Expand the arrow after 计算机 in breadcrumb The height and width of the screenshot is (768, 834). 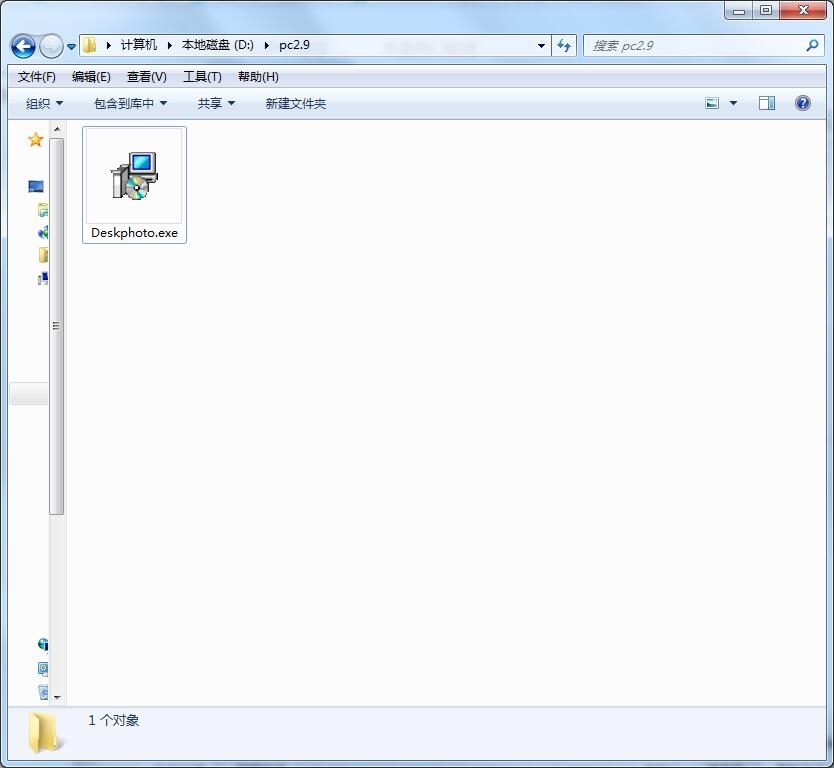click(x=170, y=45)
